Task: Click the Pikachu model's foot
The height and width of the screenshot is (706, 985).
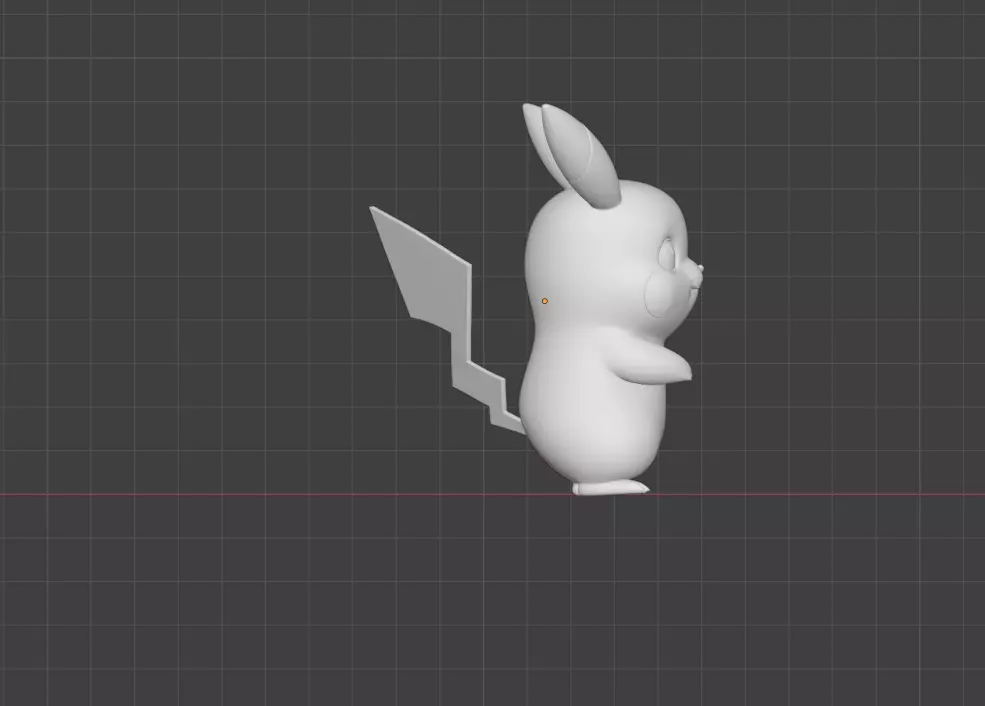Action: pyautogui.click(x=609, y=487)
